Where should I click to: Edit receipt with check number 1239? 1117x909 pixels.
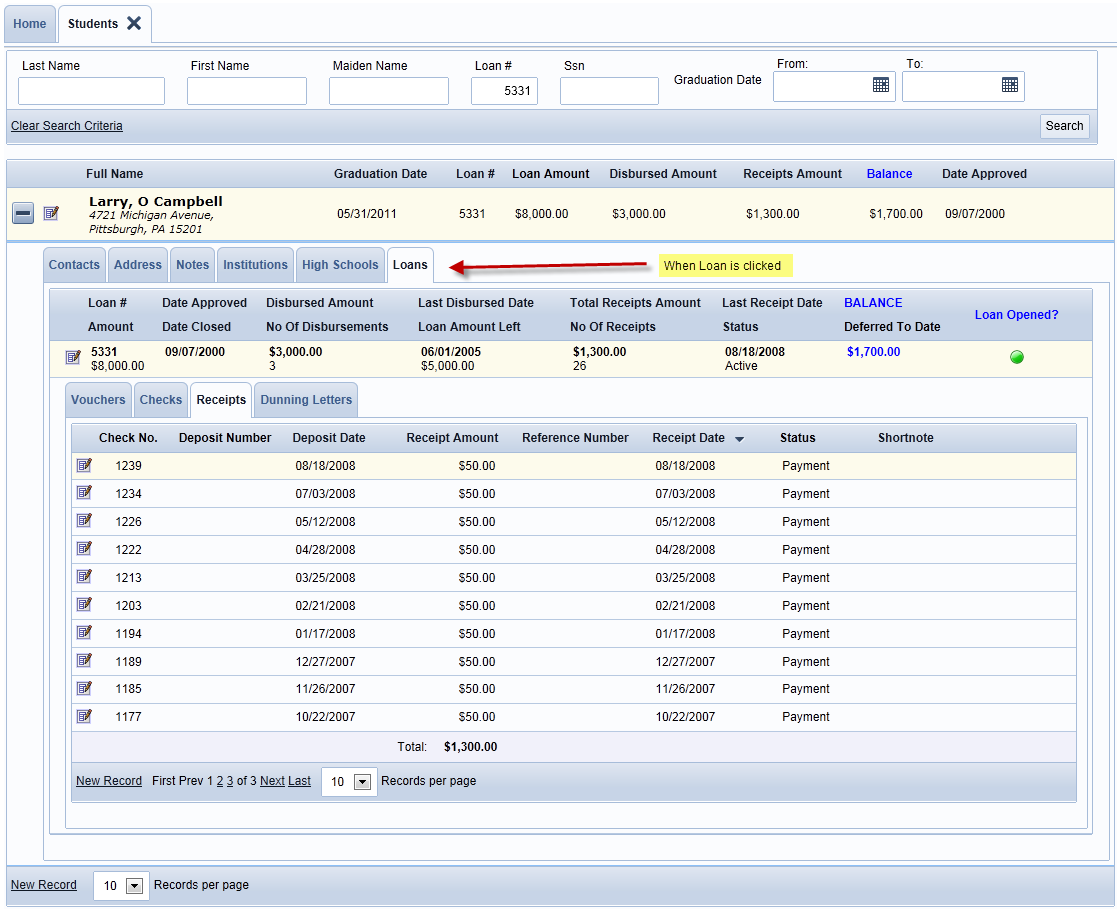[x=84, y=465]
